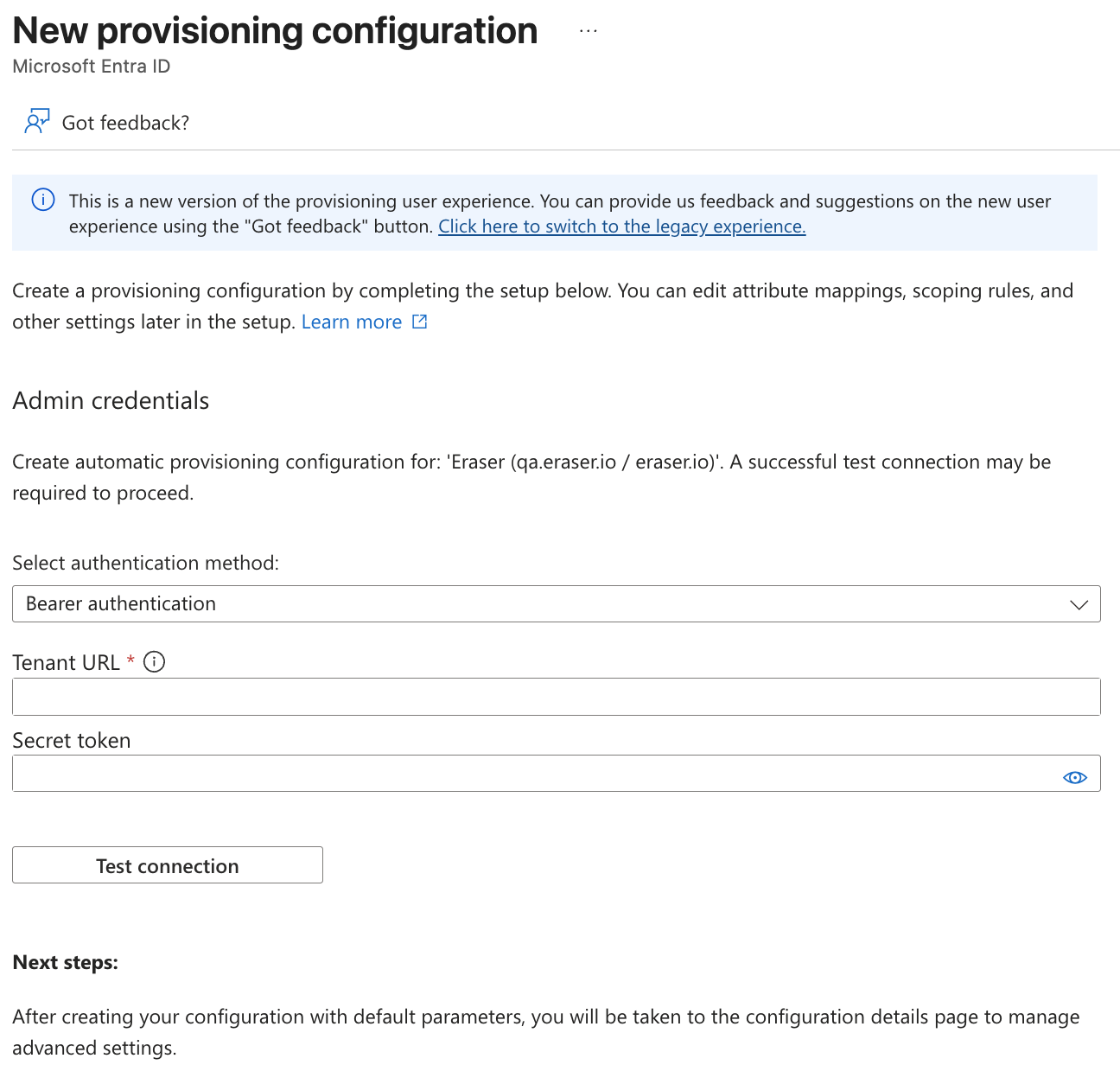
Task: Click Tenant URL info tooltip icon
Action: pos(154,662)
